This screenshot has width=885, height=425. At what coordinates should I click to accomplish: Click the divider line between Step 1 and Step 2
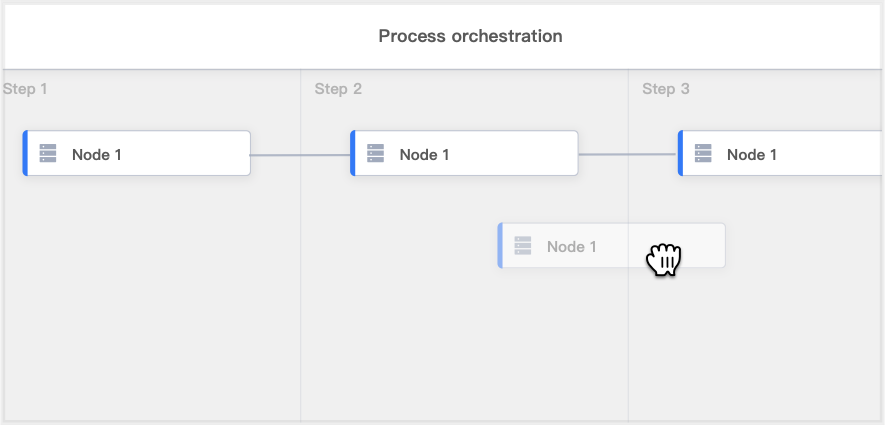point(301,300)
